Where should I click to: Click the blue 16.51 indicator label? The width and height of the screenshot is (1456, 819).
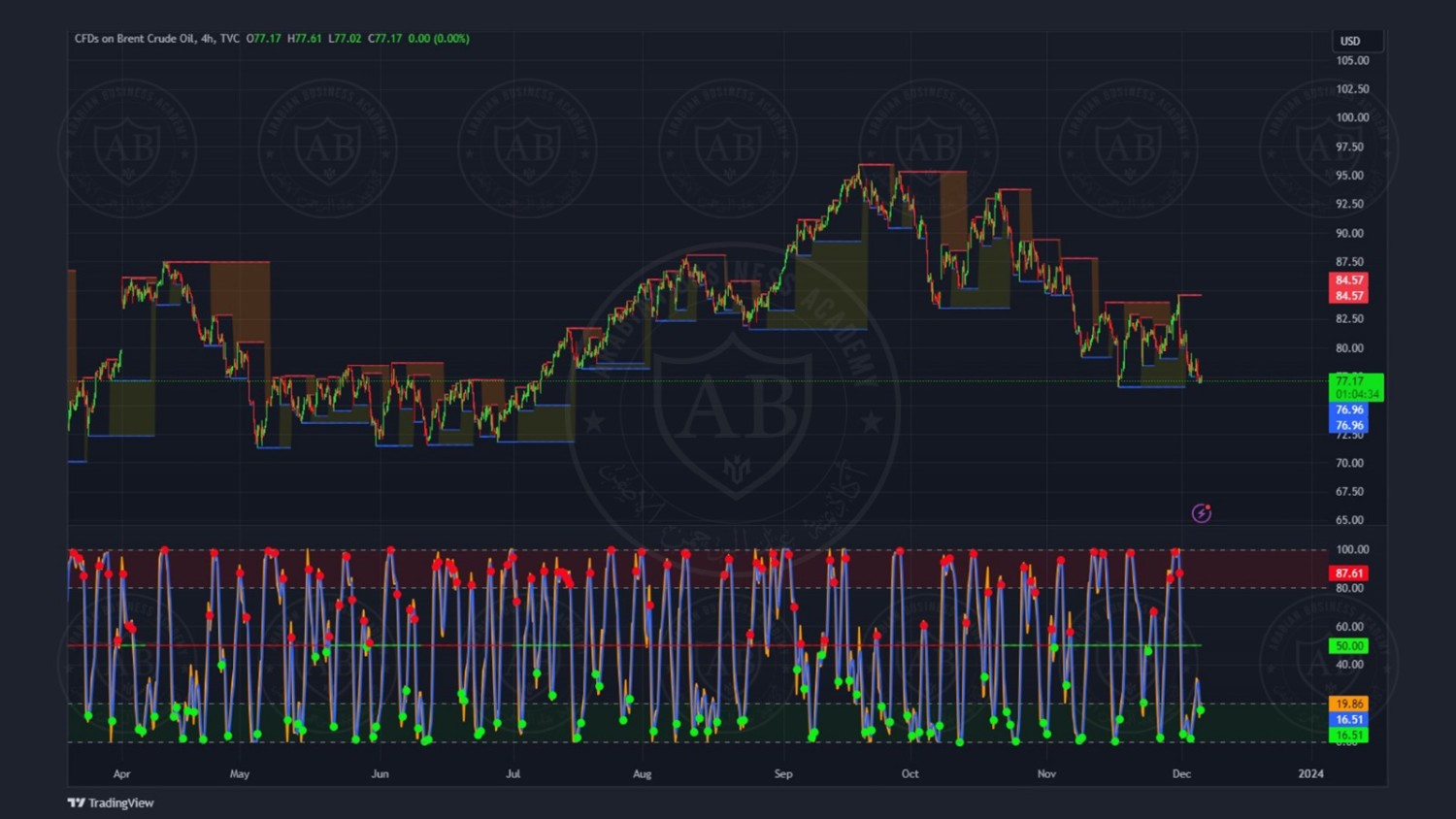point(1348,719)
